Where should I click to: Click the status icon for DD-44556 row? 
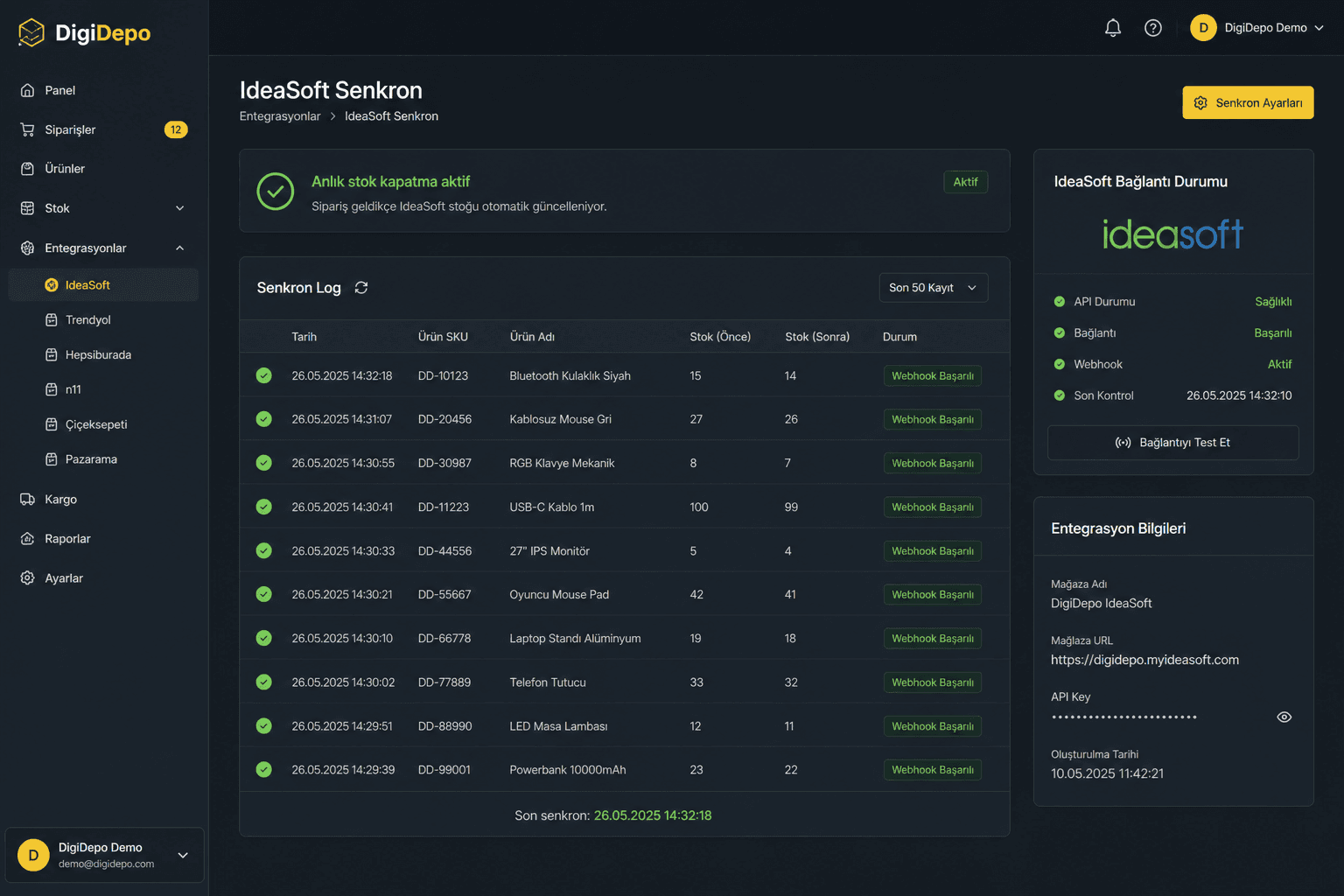(263, 550)
